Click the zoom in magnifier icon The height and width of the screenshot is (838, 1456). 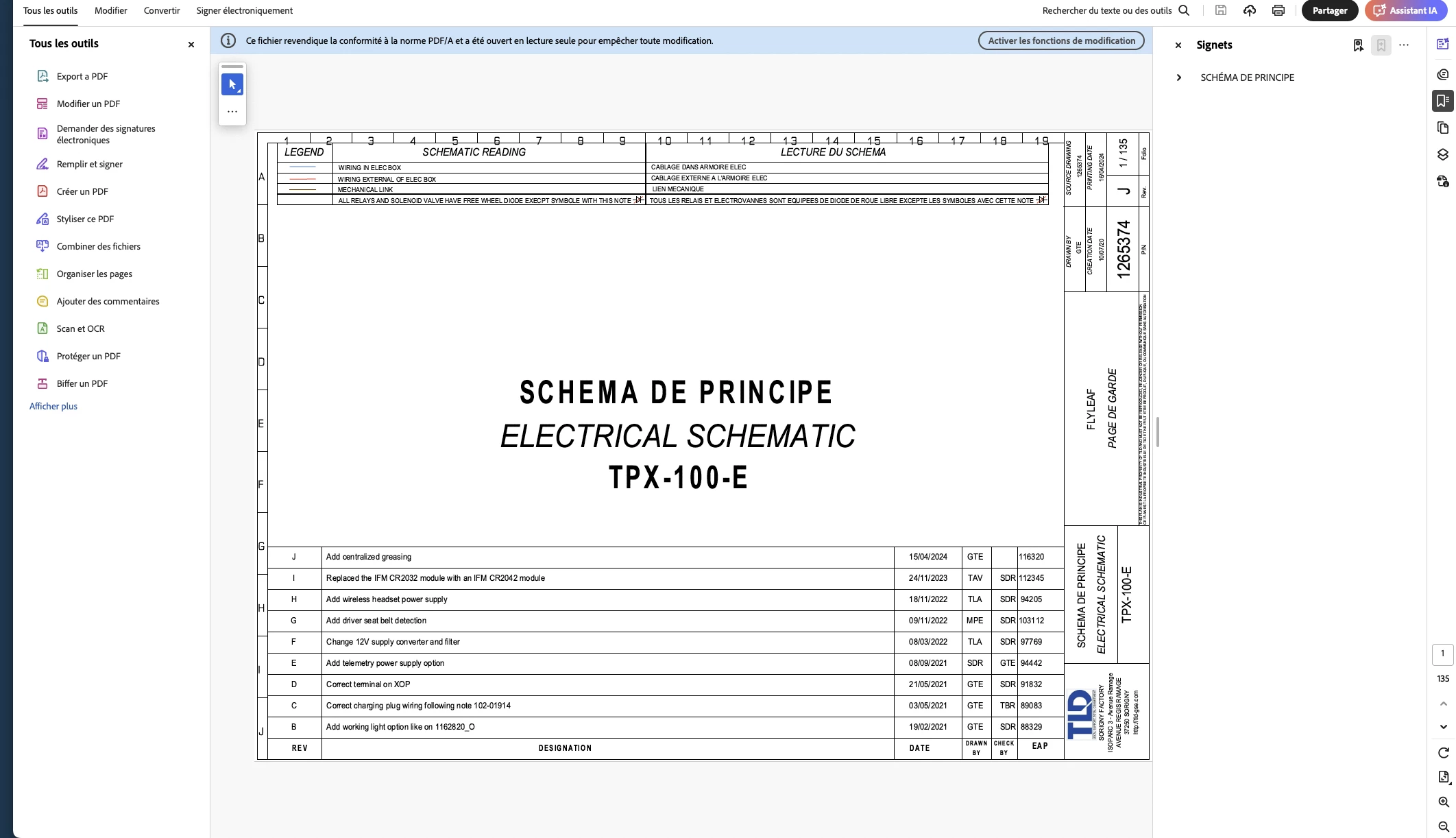1443,802
